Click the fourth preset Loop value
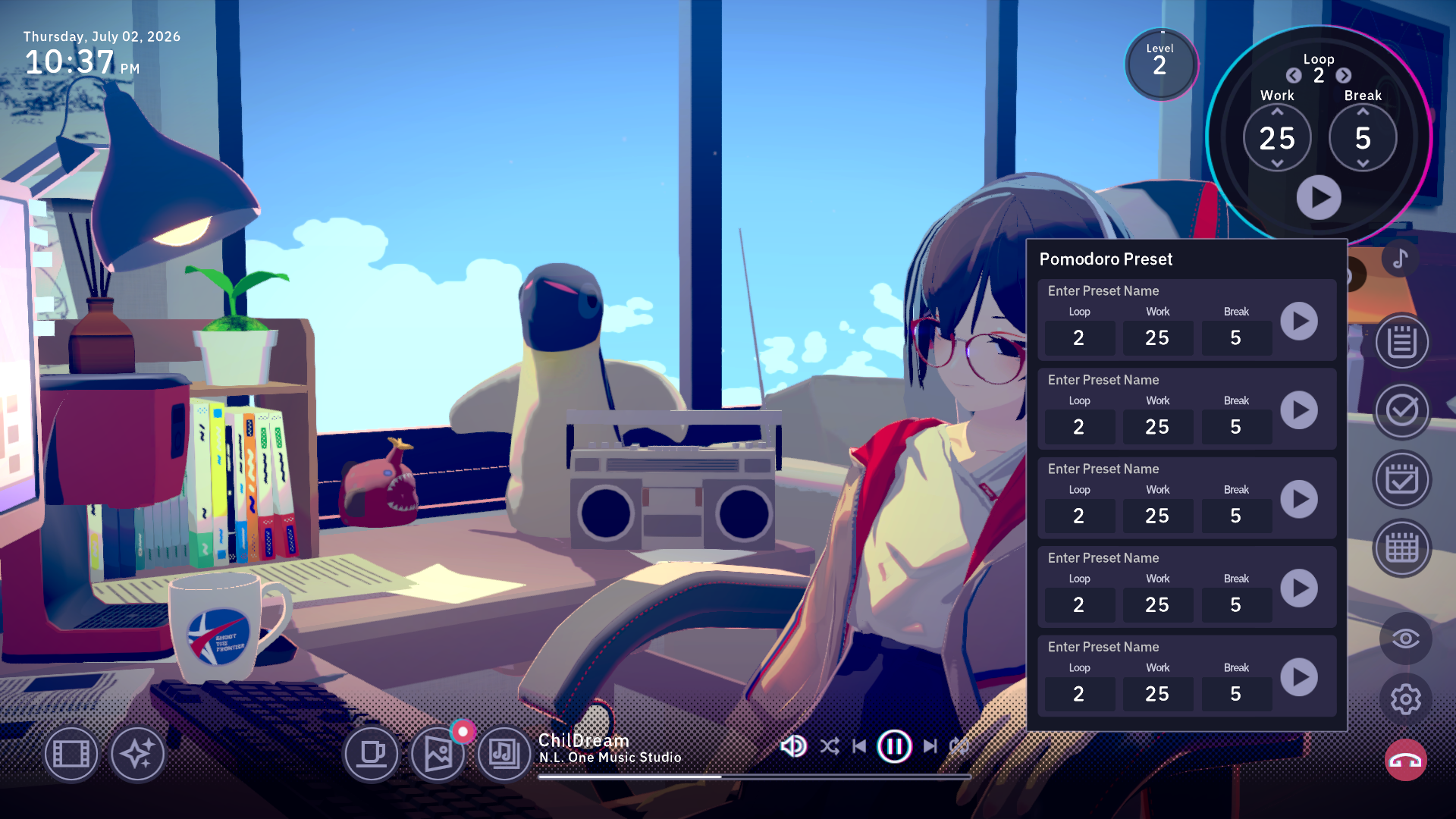1456x819 pixels. pos(1079,605)
